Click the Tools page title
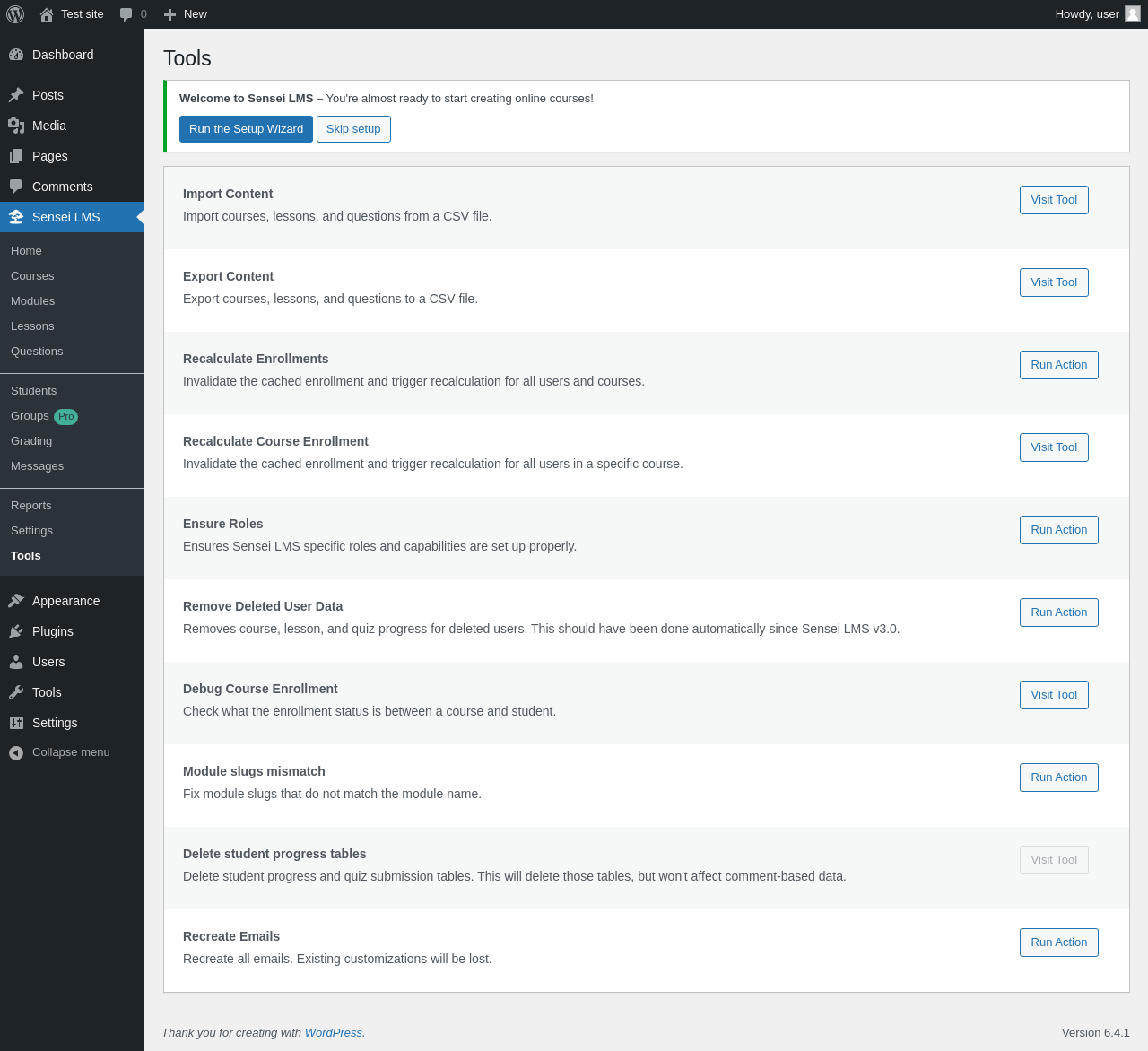1148x1051 pixels. (x=187, y=58)
